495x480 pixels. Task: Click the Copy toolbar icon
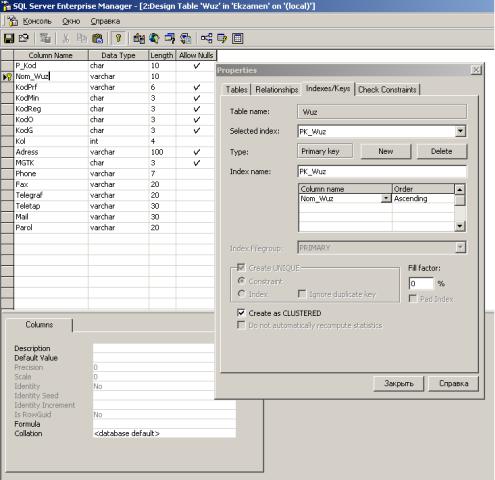point(81,38)
